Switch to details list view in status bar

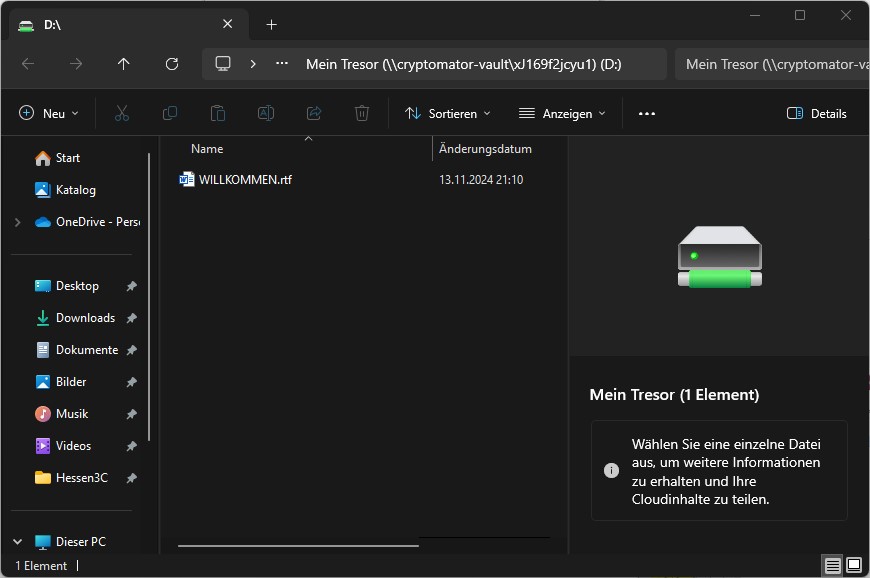click(832, 566)
